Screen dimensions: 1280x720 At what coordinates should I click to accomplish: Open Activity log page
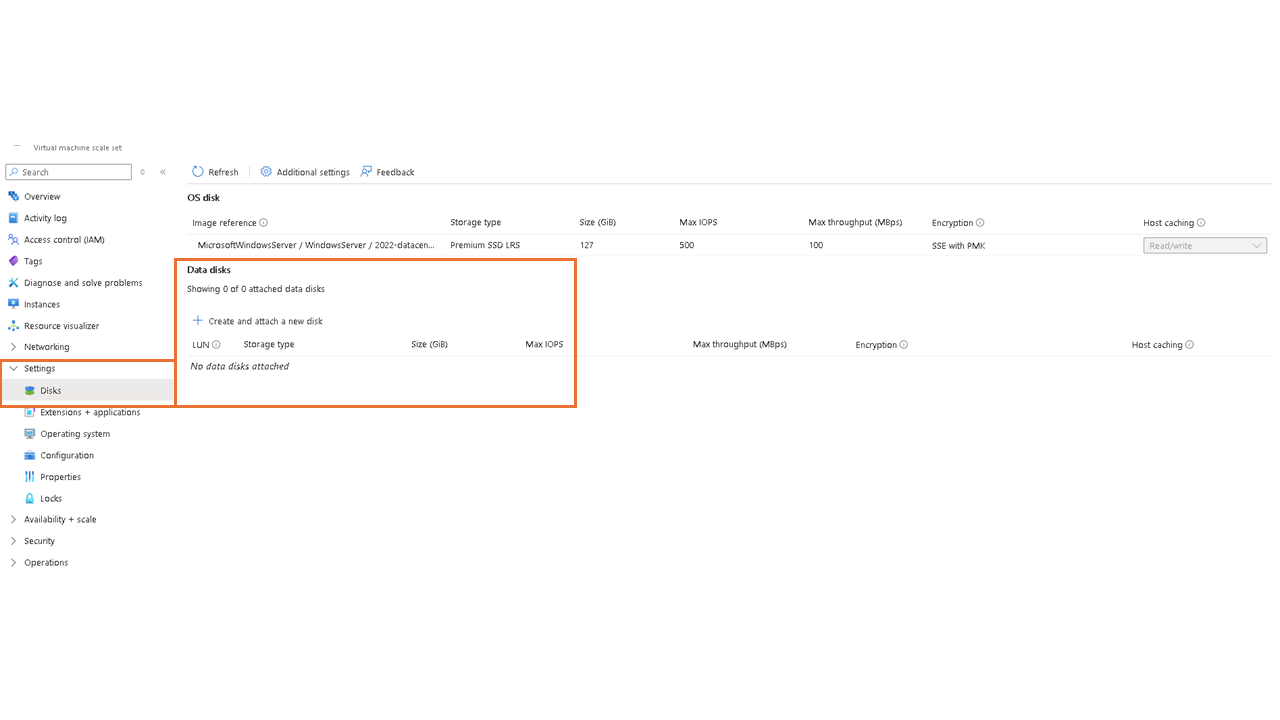45,218
